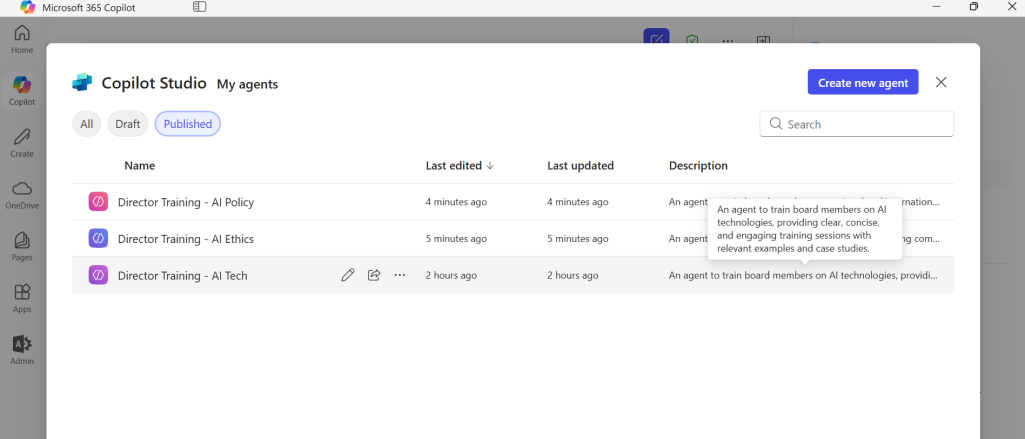This screenshot has height=439, width=1025.
Task: Open Home in the left sidebar
Action: point(22,39)
